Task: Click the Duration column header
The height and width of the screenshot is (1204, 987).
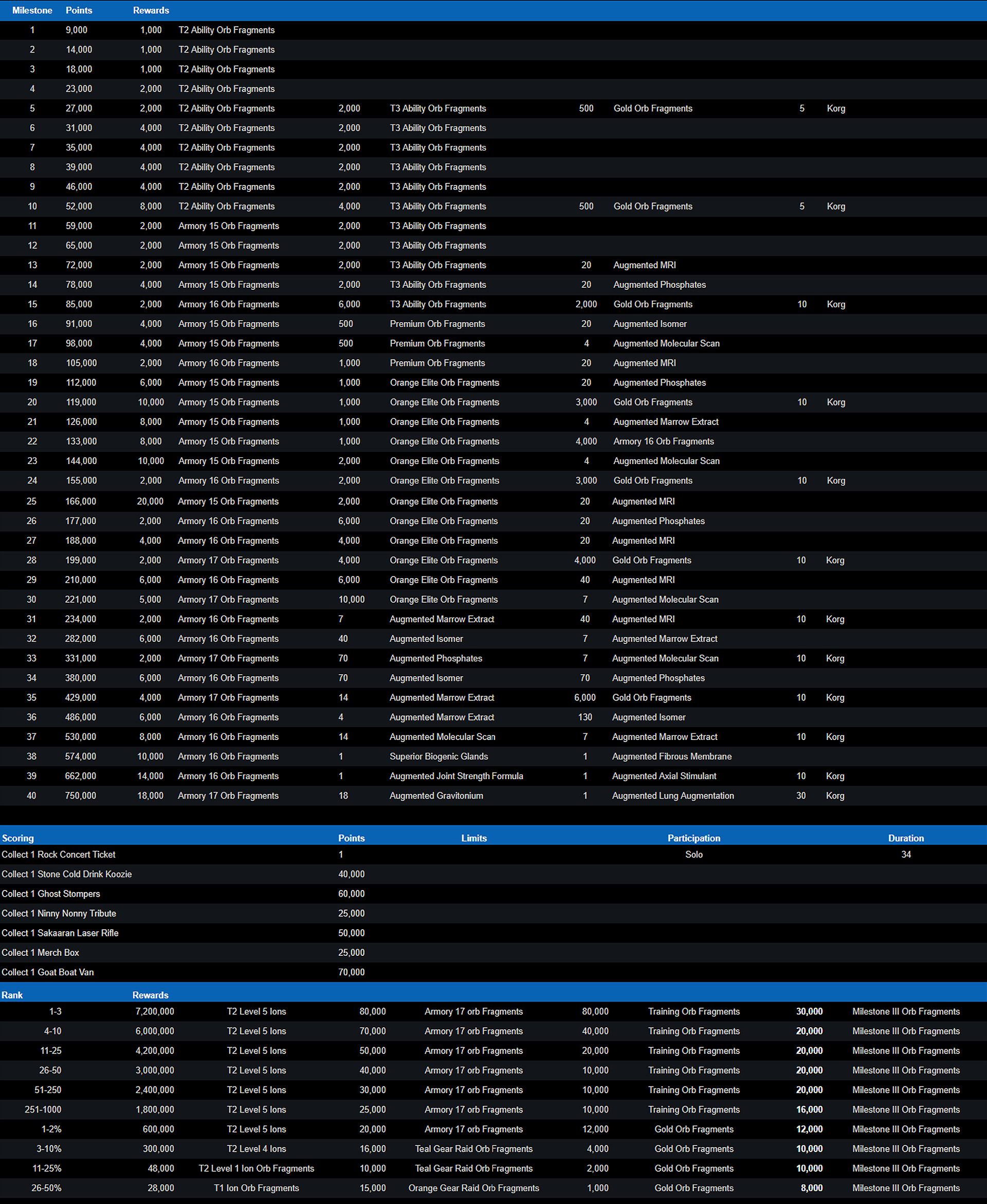Action: [905, 838]
